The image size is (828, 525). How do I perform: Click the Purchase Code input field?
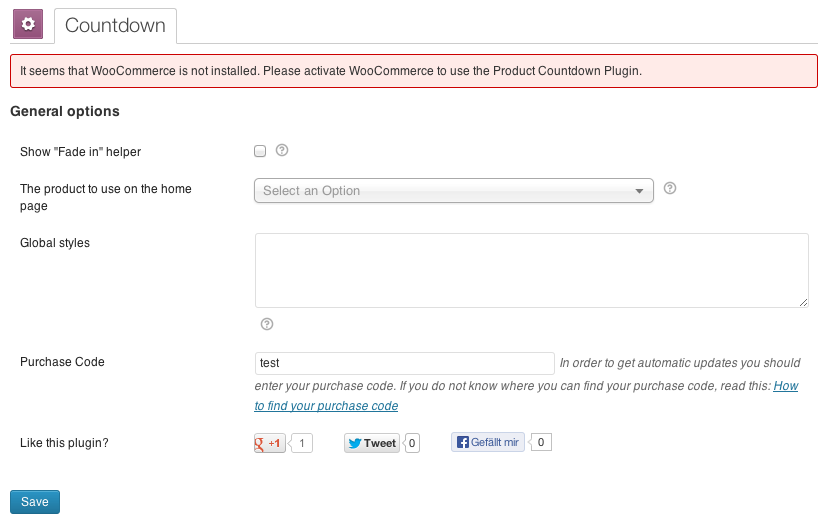(404, 363)
